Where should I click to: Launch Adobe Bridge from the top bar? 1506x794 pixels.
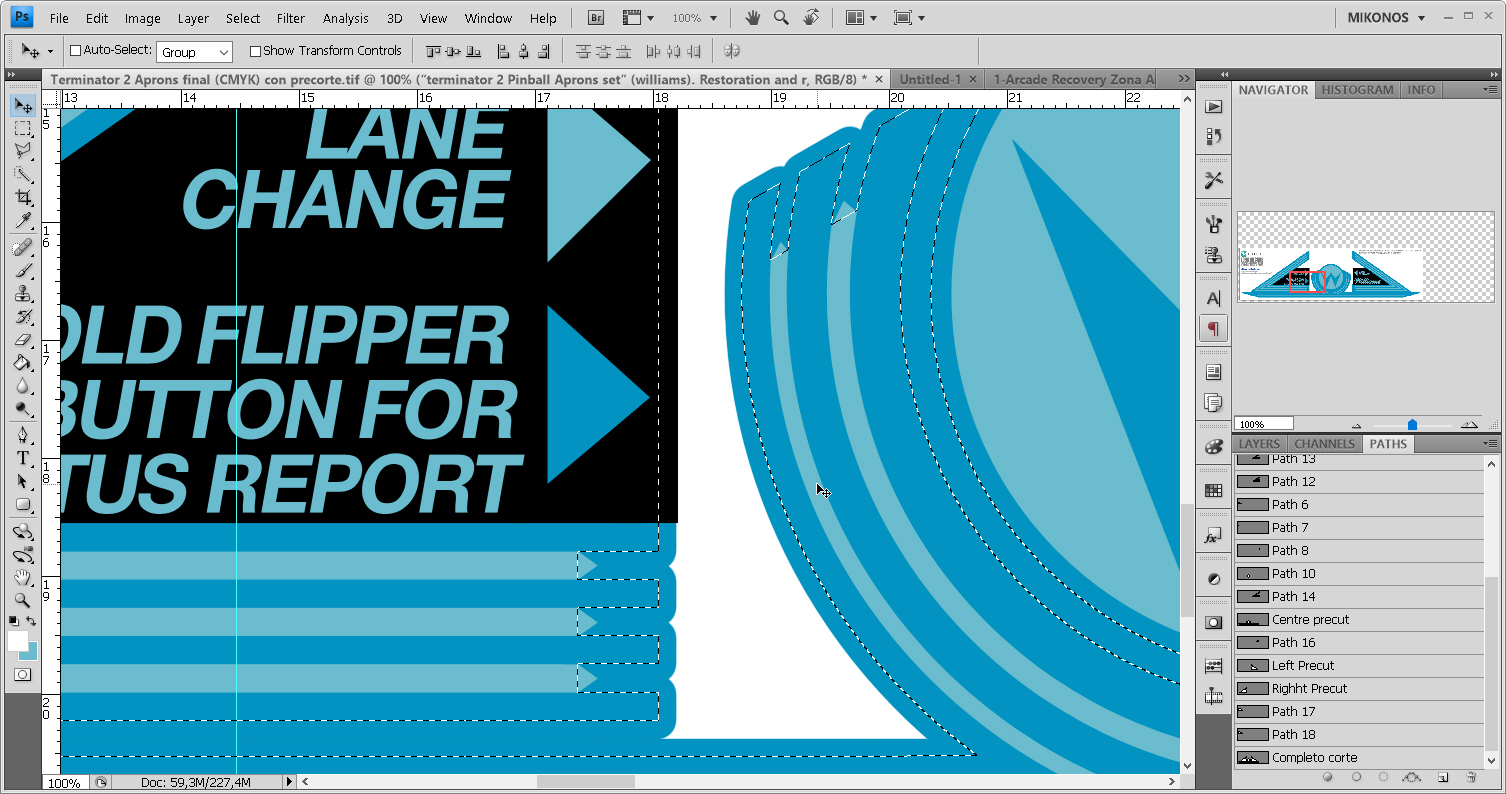tap(596, 18)
